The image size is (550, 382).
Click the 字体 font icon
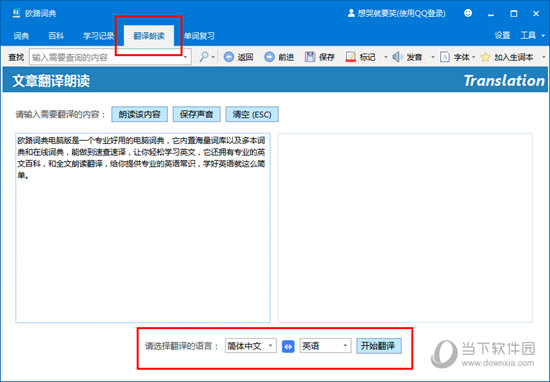(445, 57)
